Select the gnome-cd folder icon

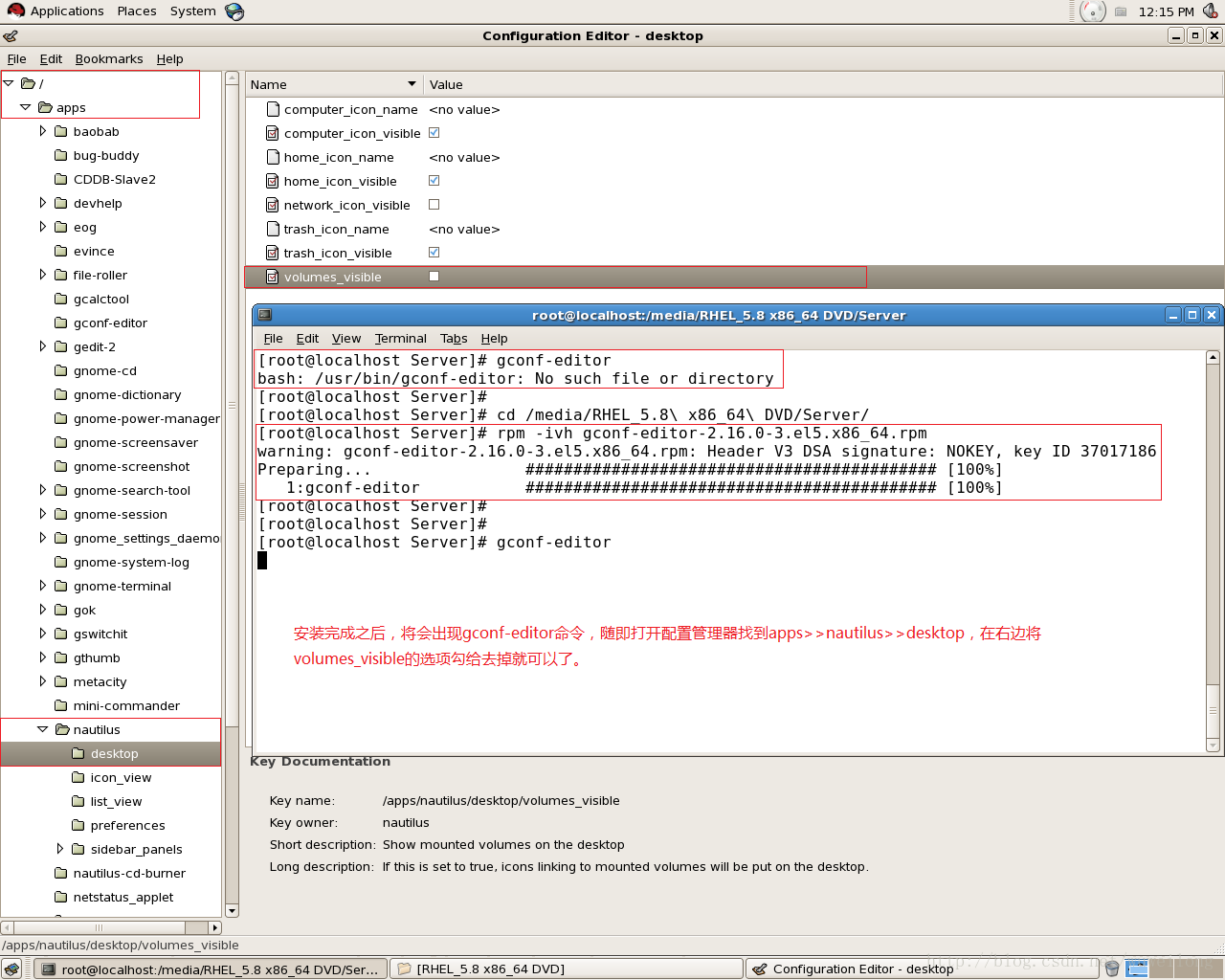pyautogui.click(x=61, y=370)
